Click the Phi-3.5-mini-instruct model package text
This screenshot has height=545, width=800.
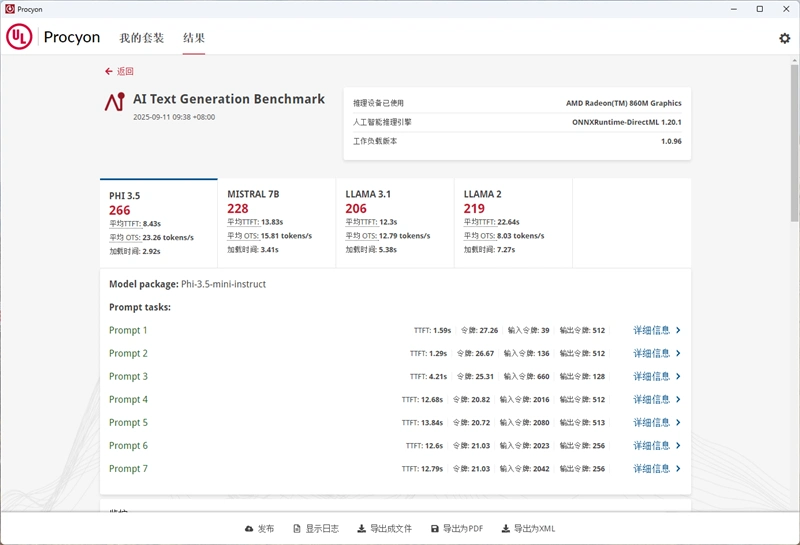tap(223, 284)
